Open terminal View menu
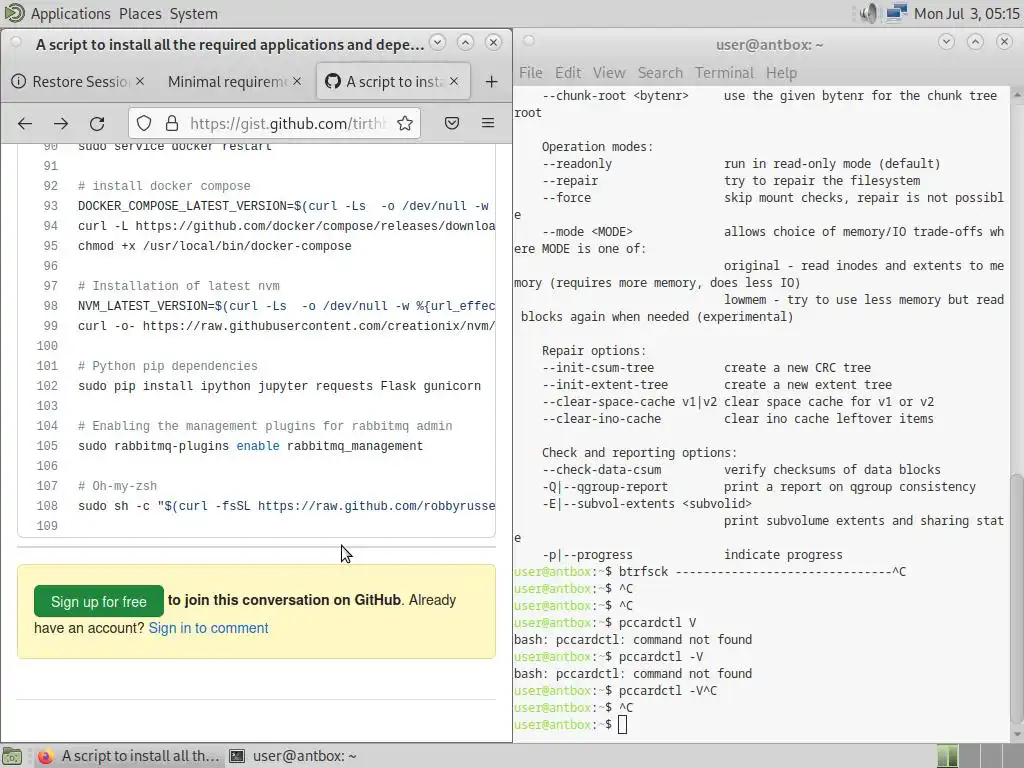 [x=609, y=72]
